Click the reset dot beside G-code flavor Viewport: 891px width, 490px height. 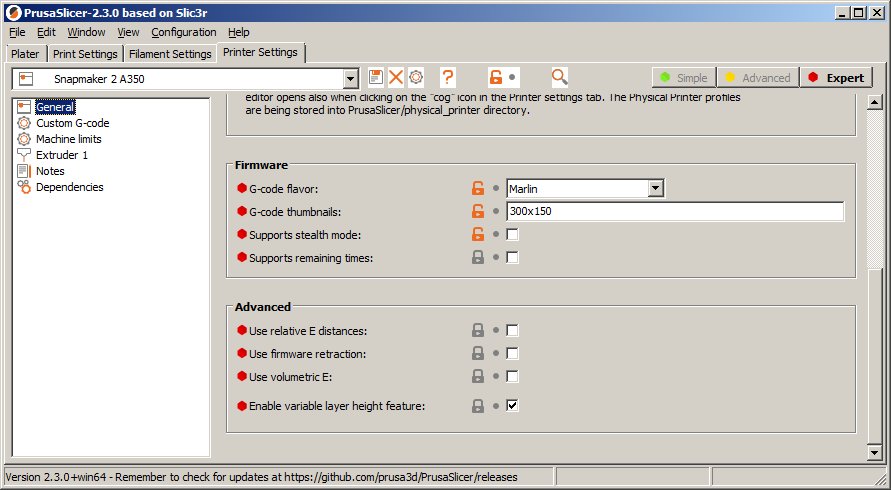click(496, 188)
